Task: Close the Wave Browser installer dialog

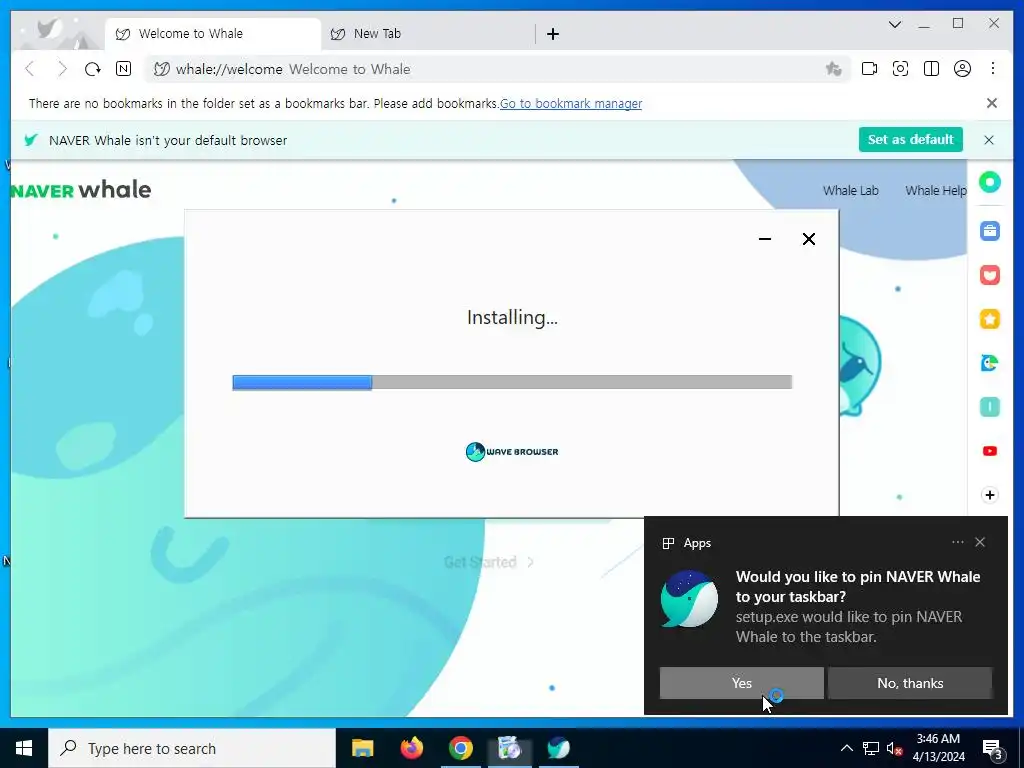Action: click(808, 239)
